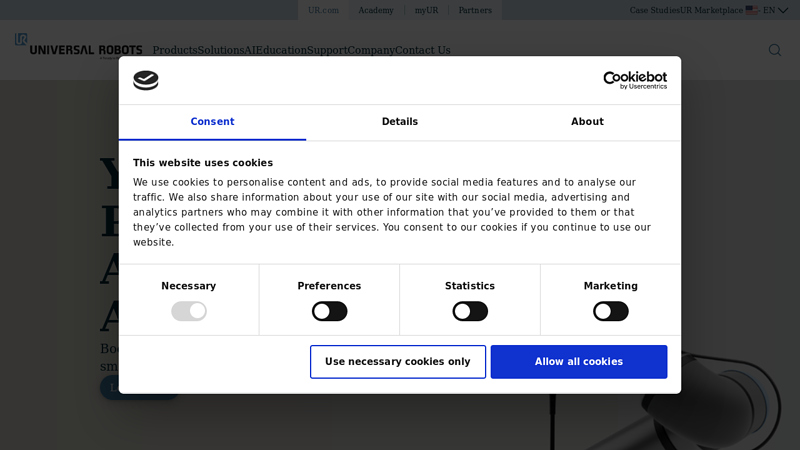The width and height of the screenshot is (800, 450).
Task: Enable the Preferences cookies switch
Action: tap(330, 311)
